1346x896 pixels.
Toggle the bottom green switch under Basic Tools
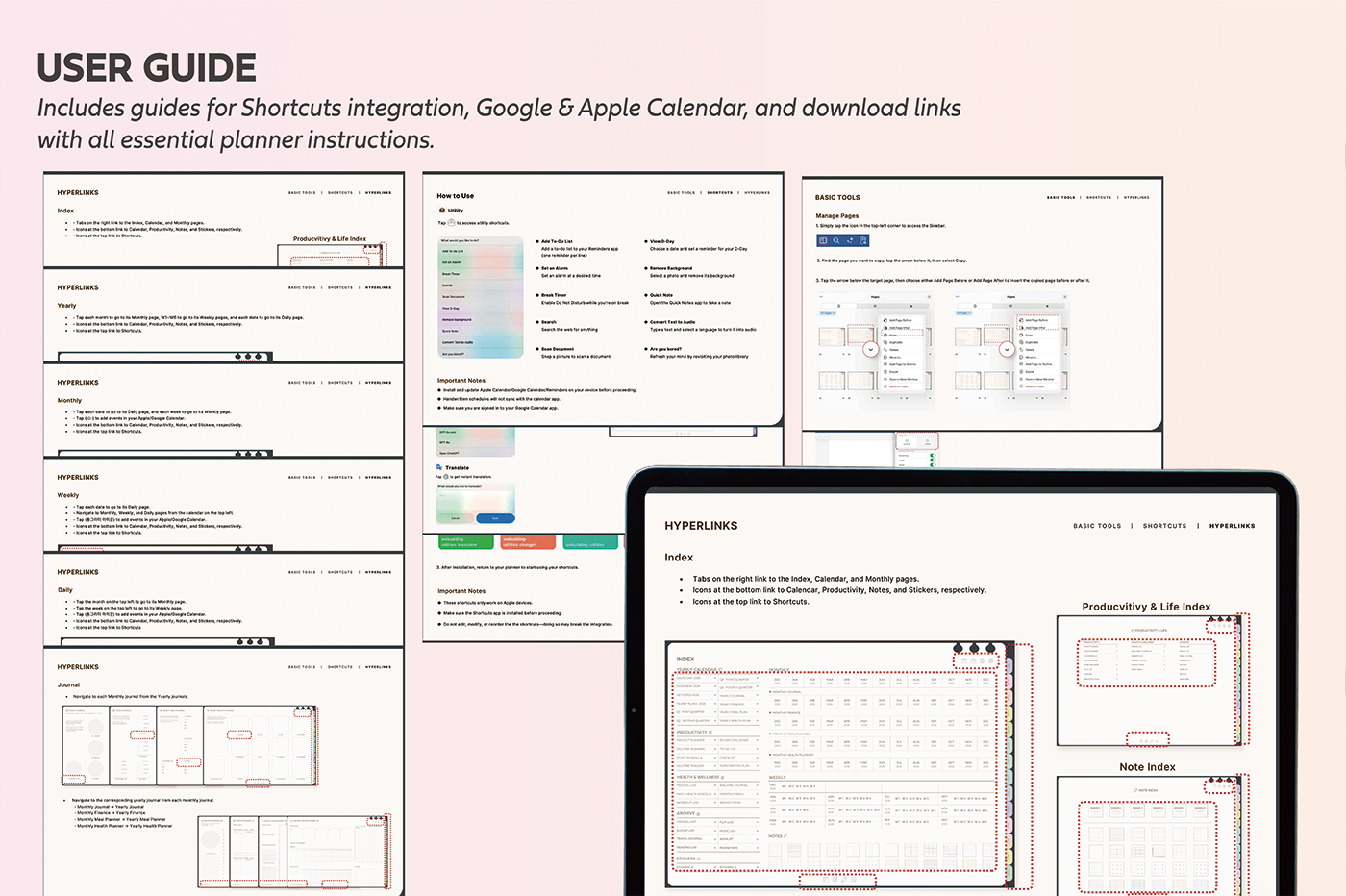[932, 464]
